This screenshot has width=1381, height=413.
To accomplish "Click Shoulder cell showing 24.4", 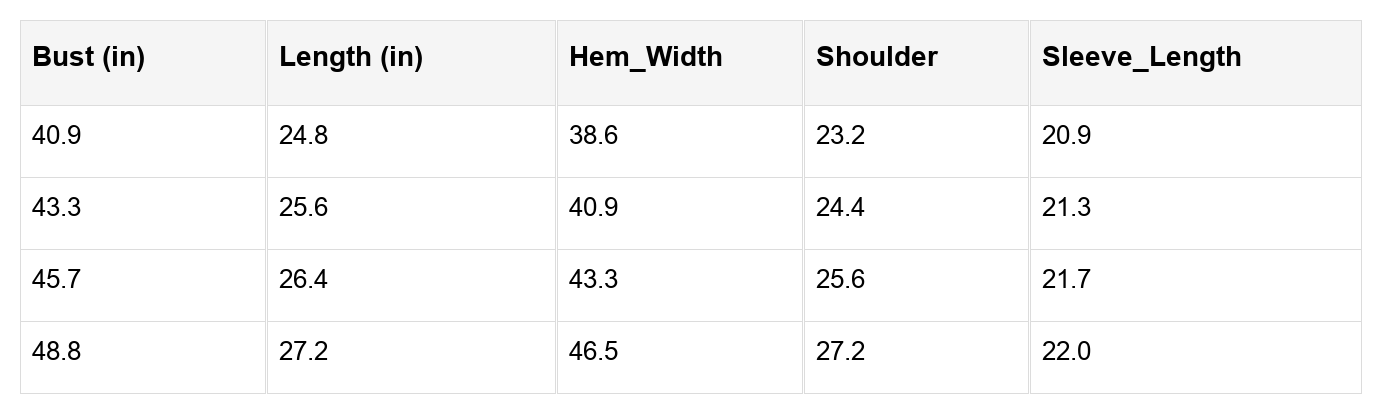I will point(840,208).
